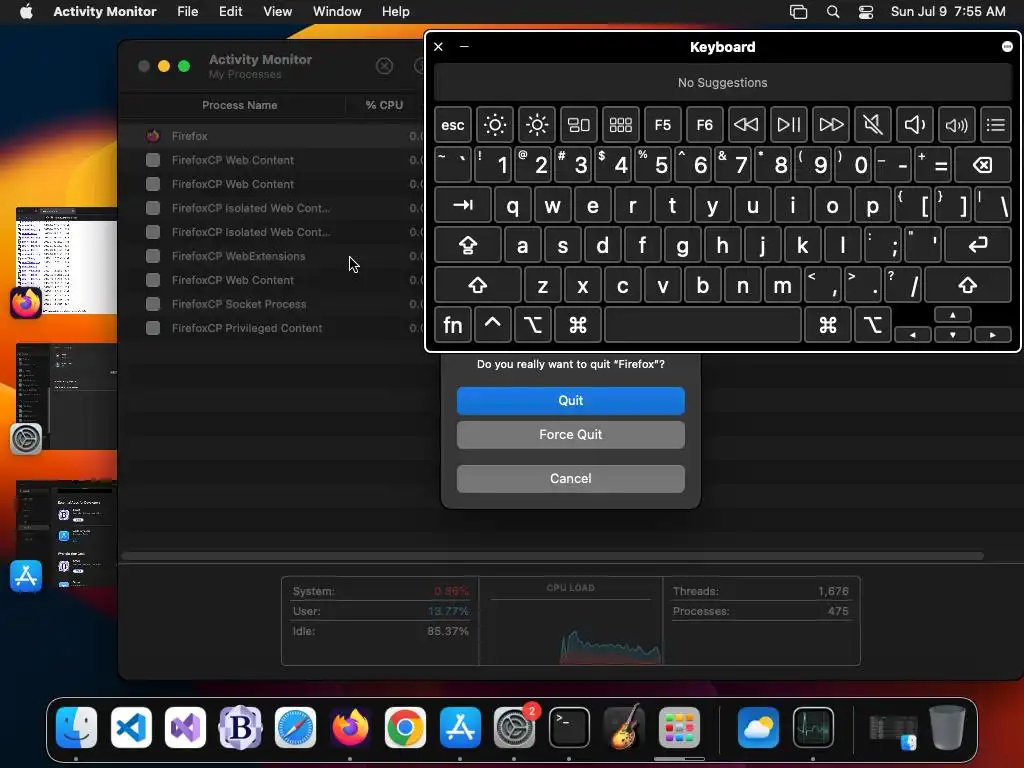1024x768 pixels.
Task: Open the Apple menu
Action: [26, 11]
